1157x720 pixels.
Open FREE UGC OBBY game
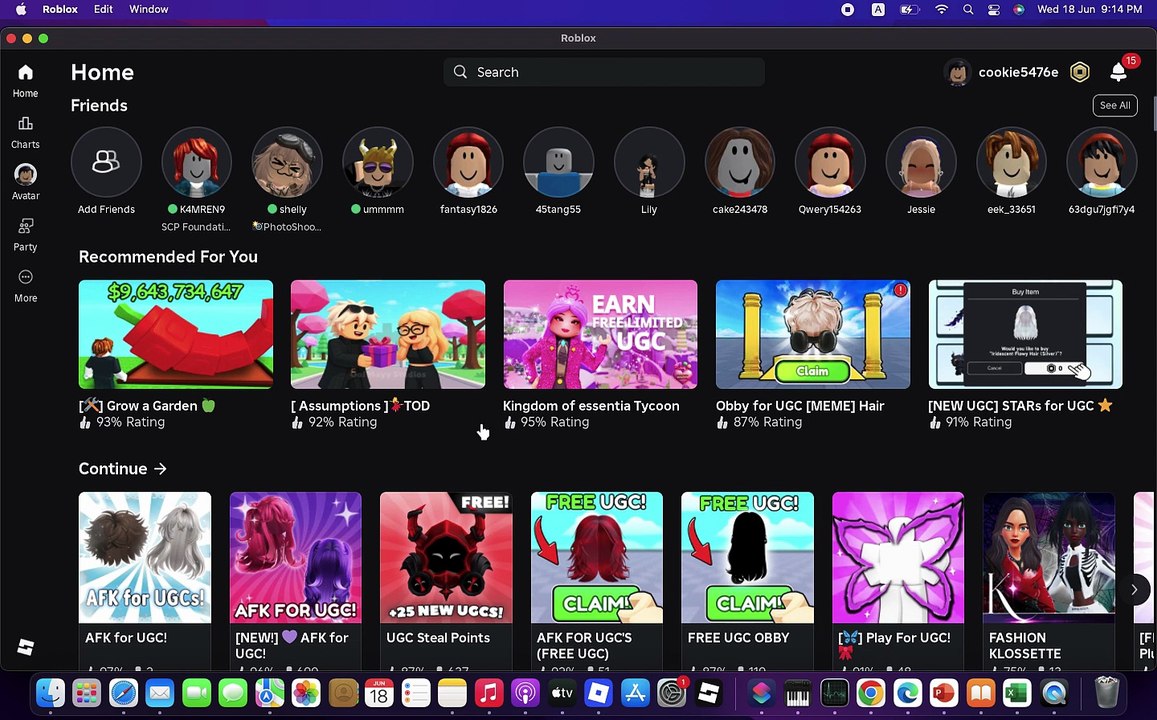coord(747,581)
